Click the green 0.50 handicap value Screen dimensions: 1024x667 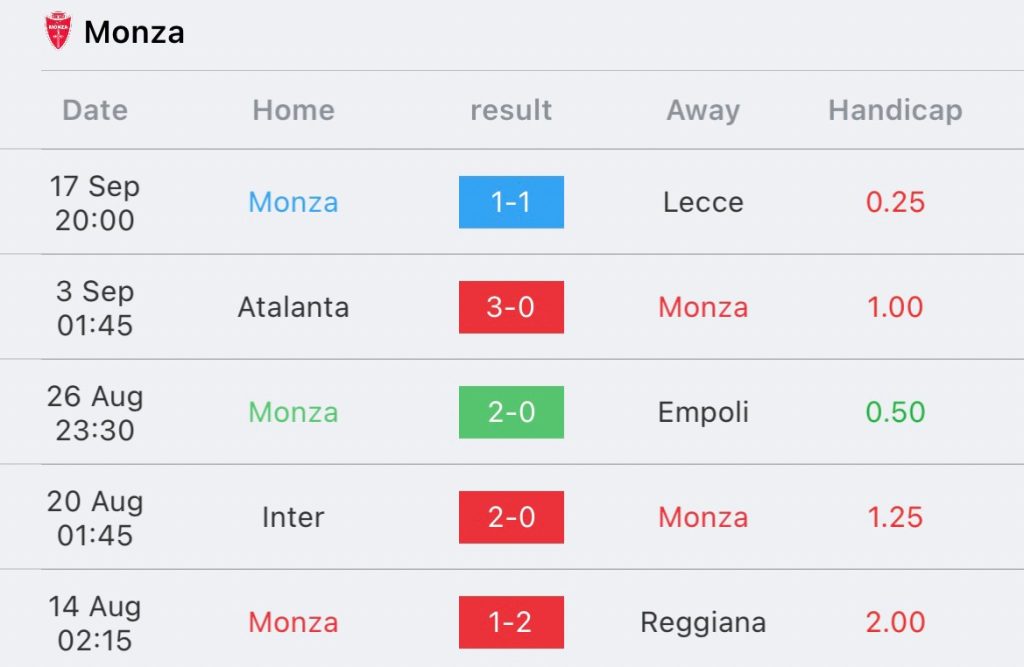pos(895,412)
